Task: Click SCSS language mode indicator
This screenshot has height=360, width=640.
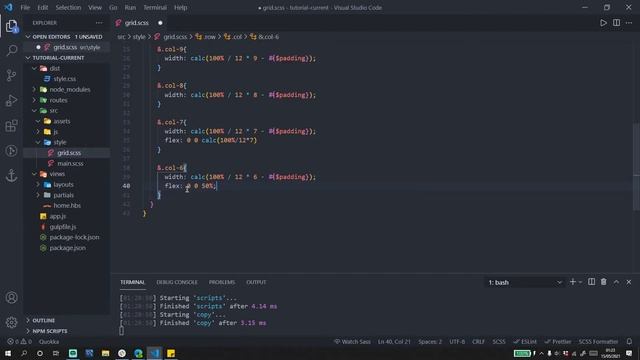Action: 499,342
